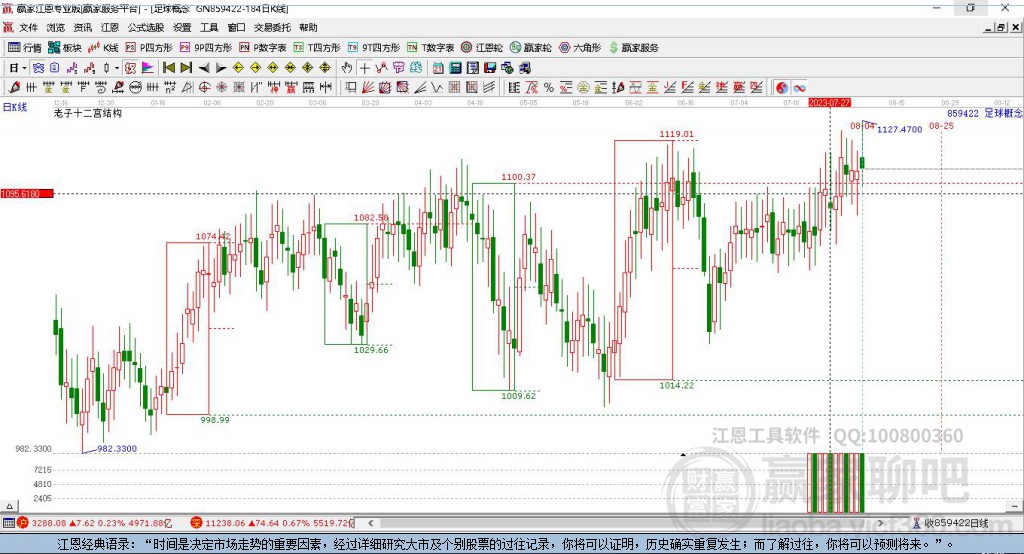The height and width of the screenshot is (554, 1024).
Task: Open the 公式选股 menu
Action: 144,28
